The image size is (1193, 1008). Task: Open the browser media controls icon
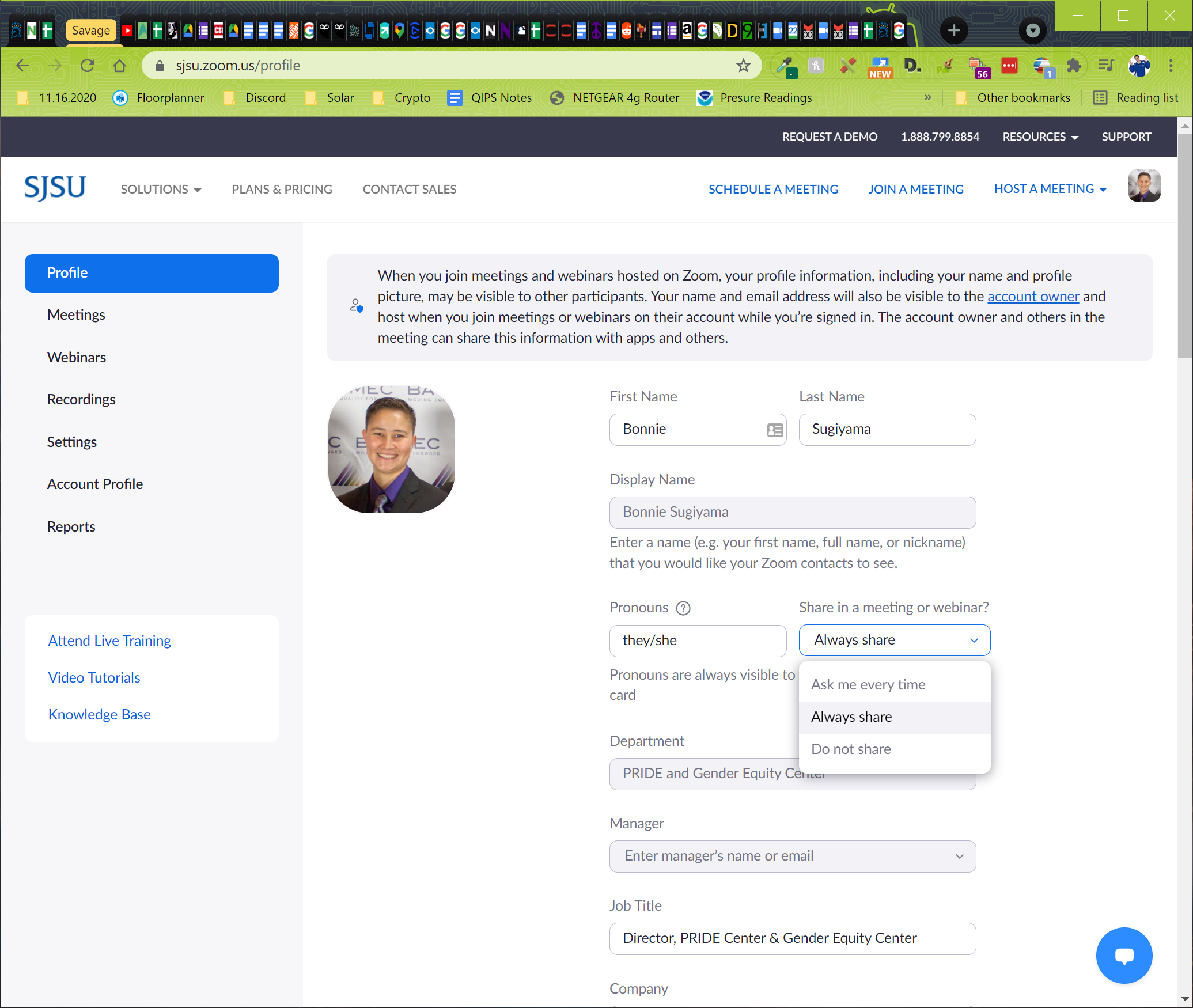pos(1107,65)
